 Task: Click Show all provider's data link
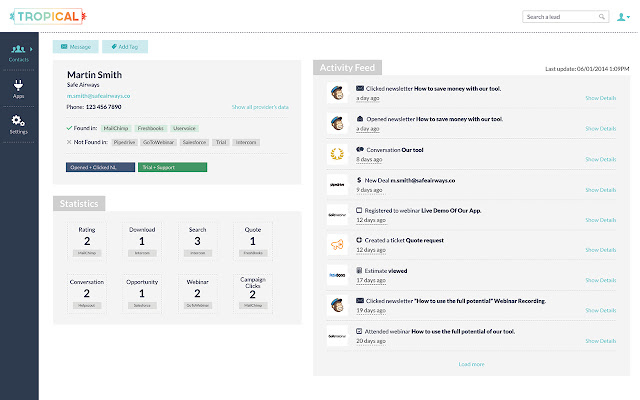tap(260, 107)
